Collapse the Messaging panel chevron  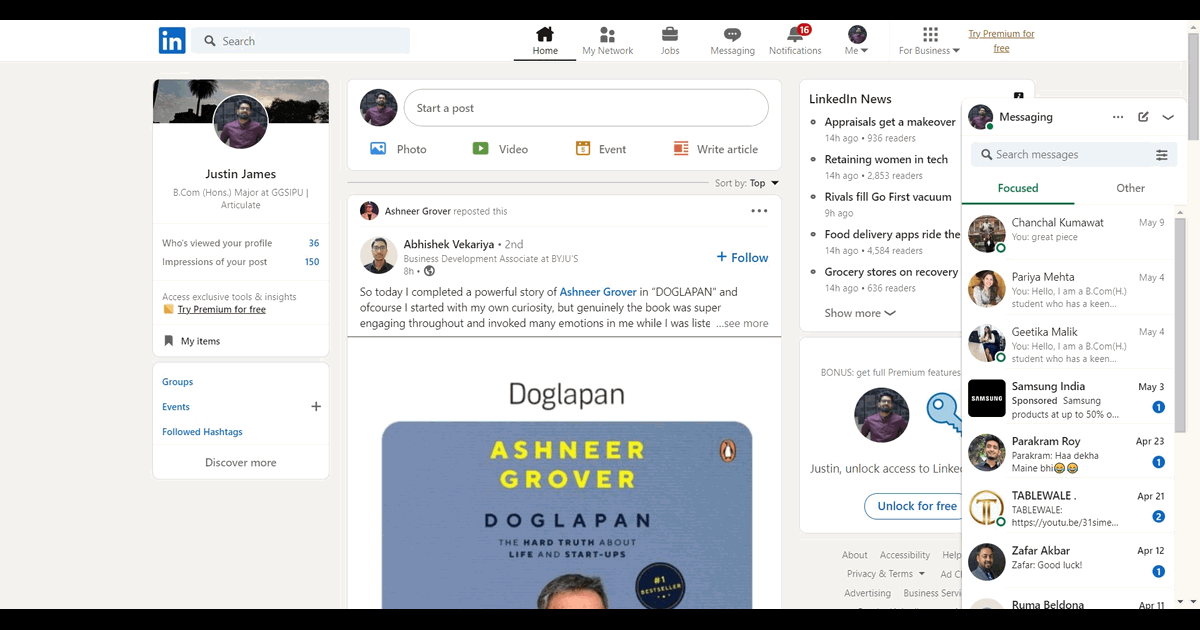click(1168, 117)
